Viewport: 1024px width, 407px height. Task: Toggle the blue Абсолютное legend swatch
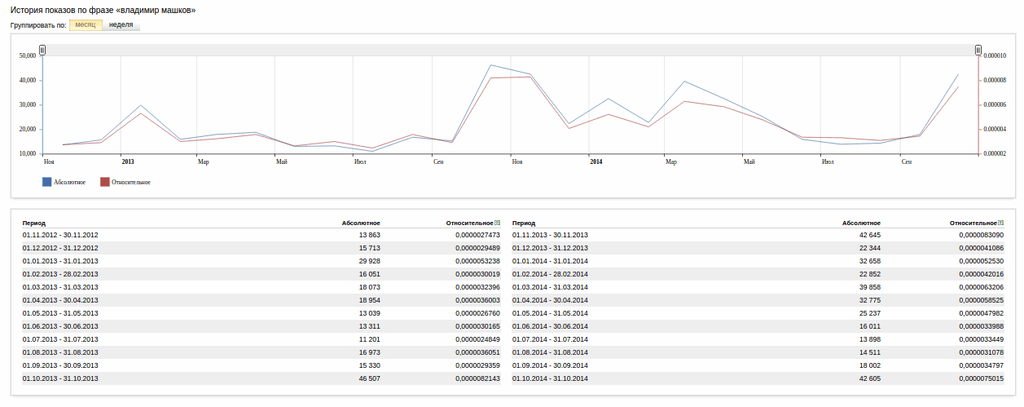tap(46, 182)
